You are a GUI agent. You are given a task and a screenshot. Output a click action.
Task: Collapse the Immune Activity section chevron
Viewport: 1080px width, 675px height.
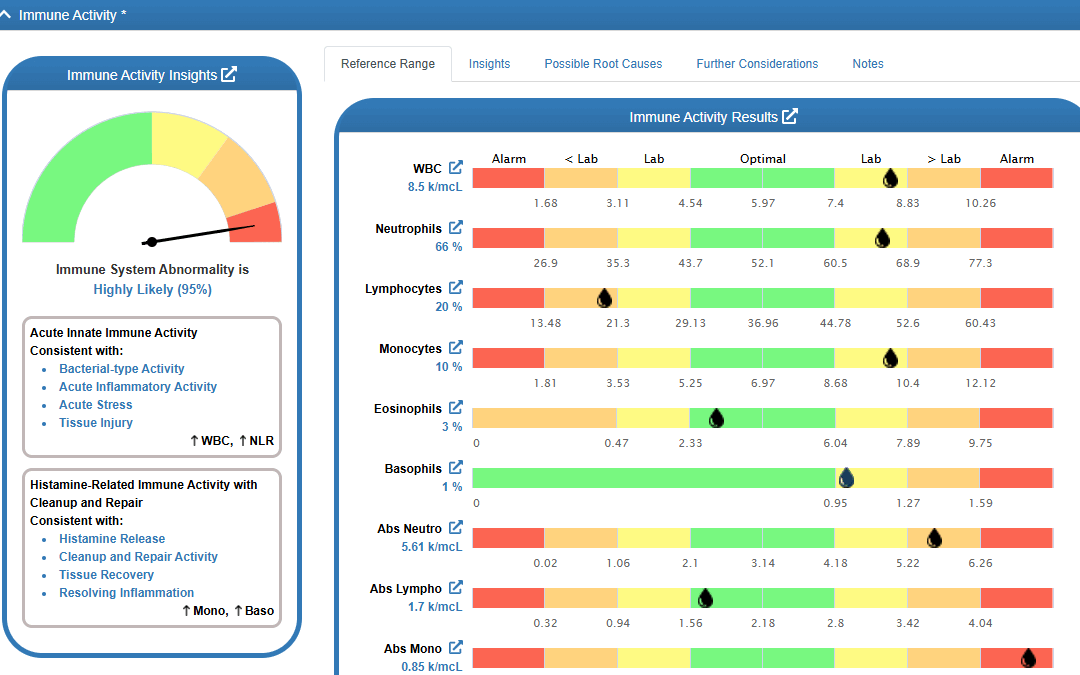6,14
